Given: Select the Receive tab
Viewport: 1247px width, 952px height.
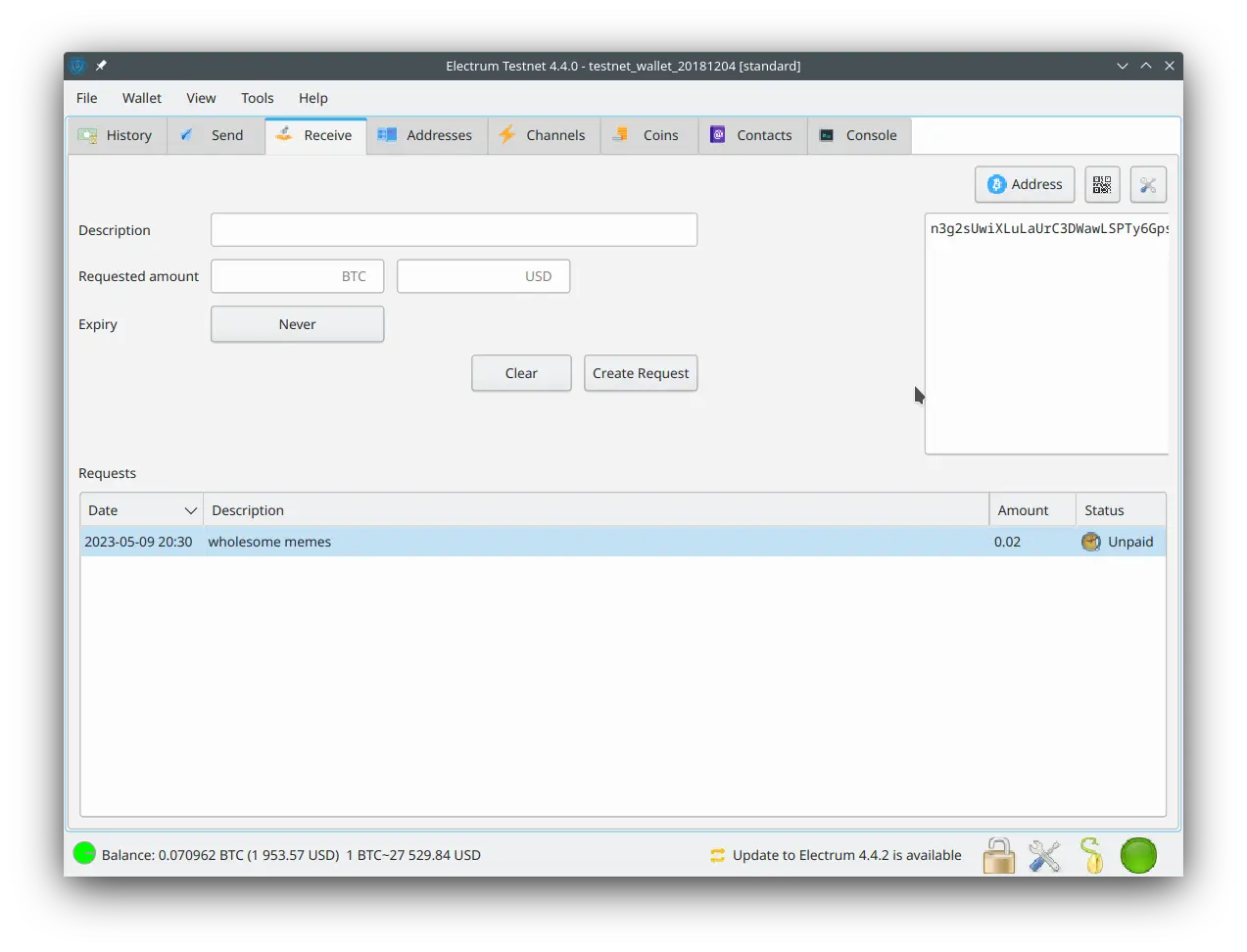Looking at the screenshot, I should (315, 135).
